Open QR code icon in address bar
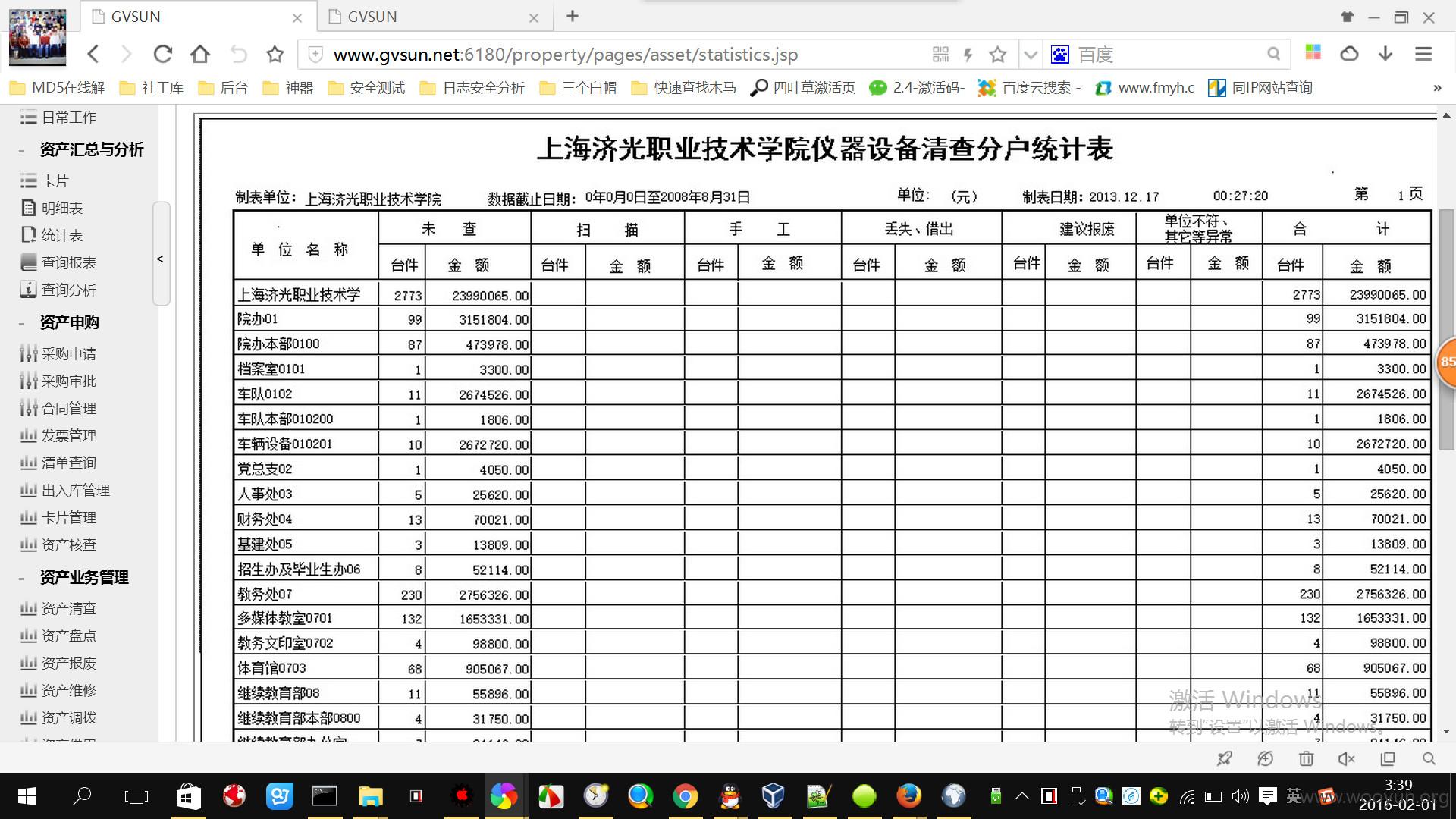Screen dimensions: 1456x819 [940, 54]
